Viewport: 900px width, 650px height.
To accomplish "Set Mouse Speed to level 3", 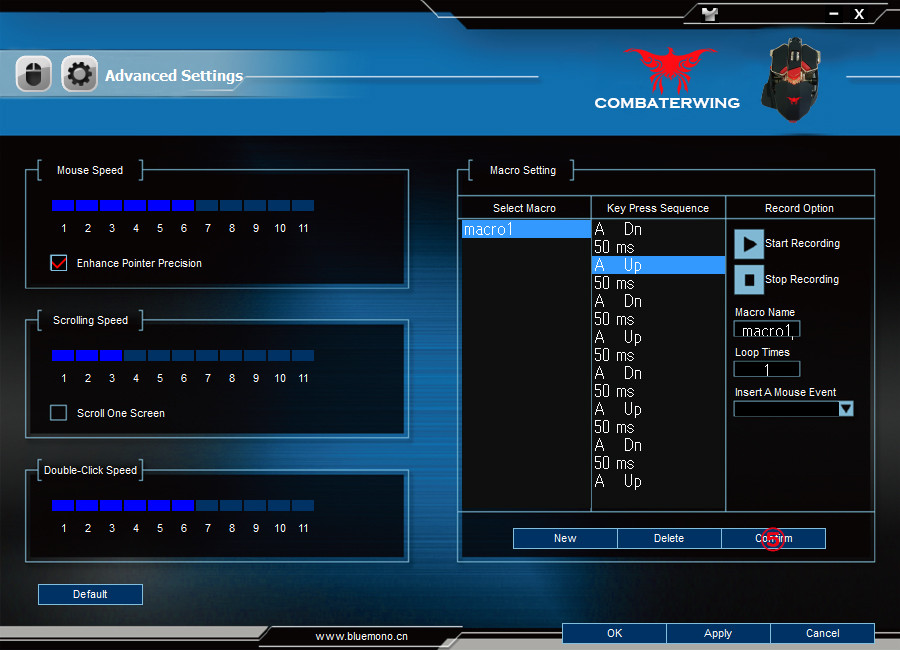I will pyautogui.click(x=111, y=206).
